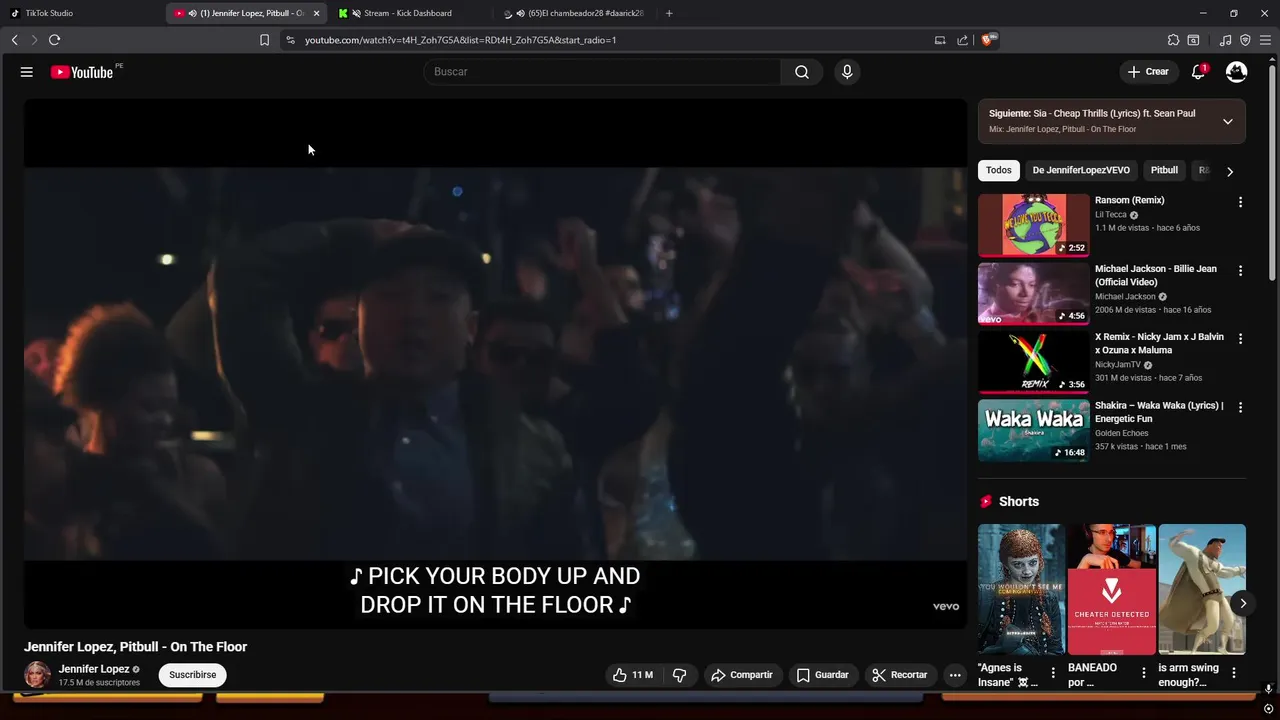Go to the YouTube home logo
The height and width of the screenshot is (720, 1280).
[82, 72]
